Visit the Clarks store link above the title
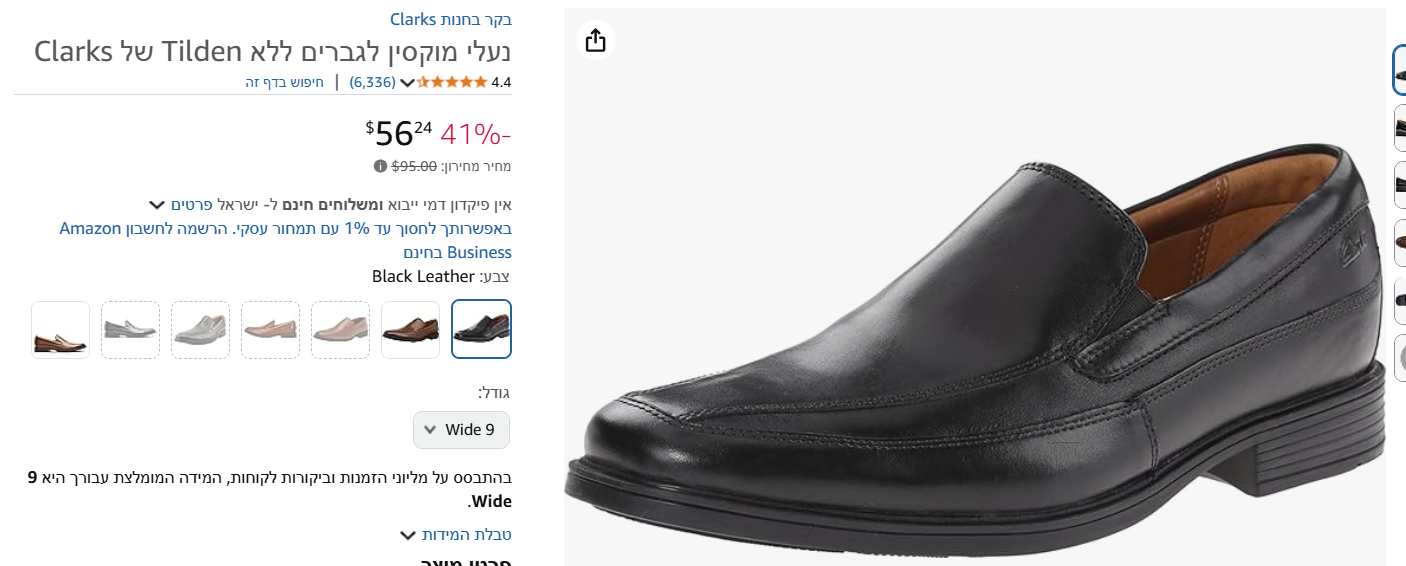 [451, 19]
